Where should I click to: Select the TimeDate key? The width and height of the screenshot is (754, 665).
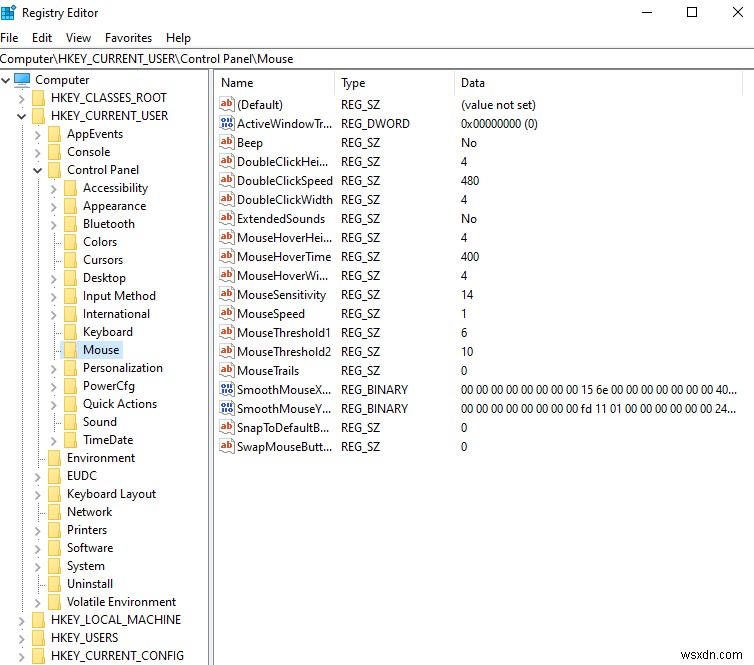[108, 439]
